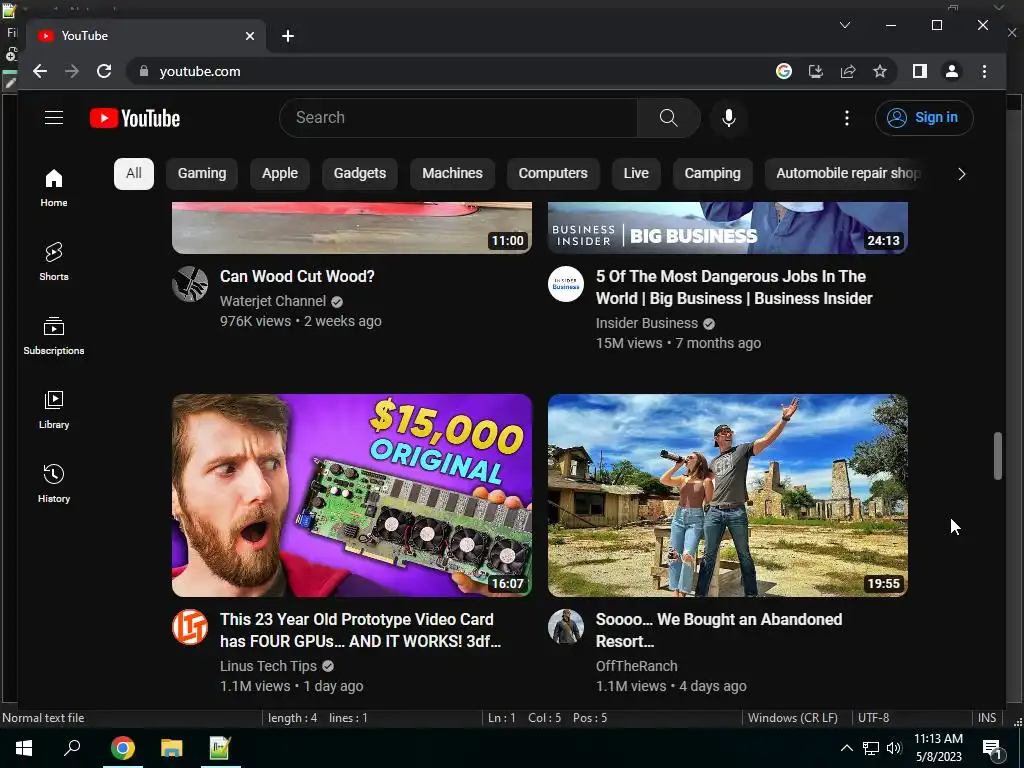Reload the YouTube page
Screen dimensions: 1024x768
pos(104,71)
